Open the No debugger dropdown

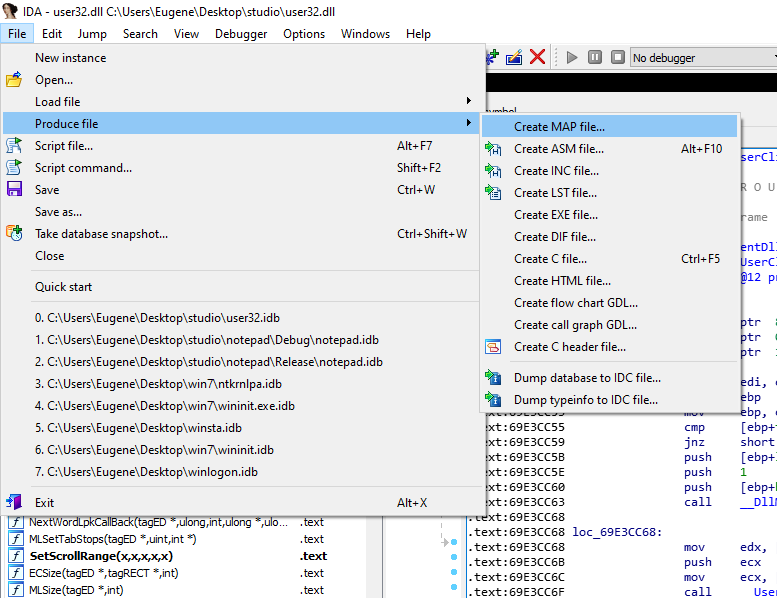[704, 57]
